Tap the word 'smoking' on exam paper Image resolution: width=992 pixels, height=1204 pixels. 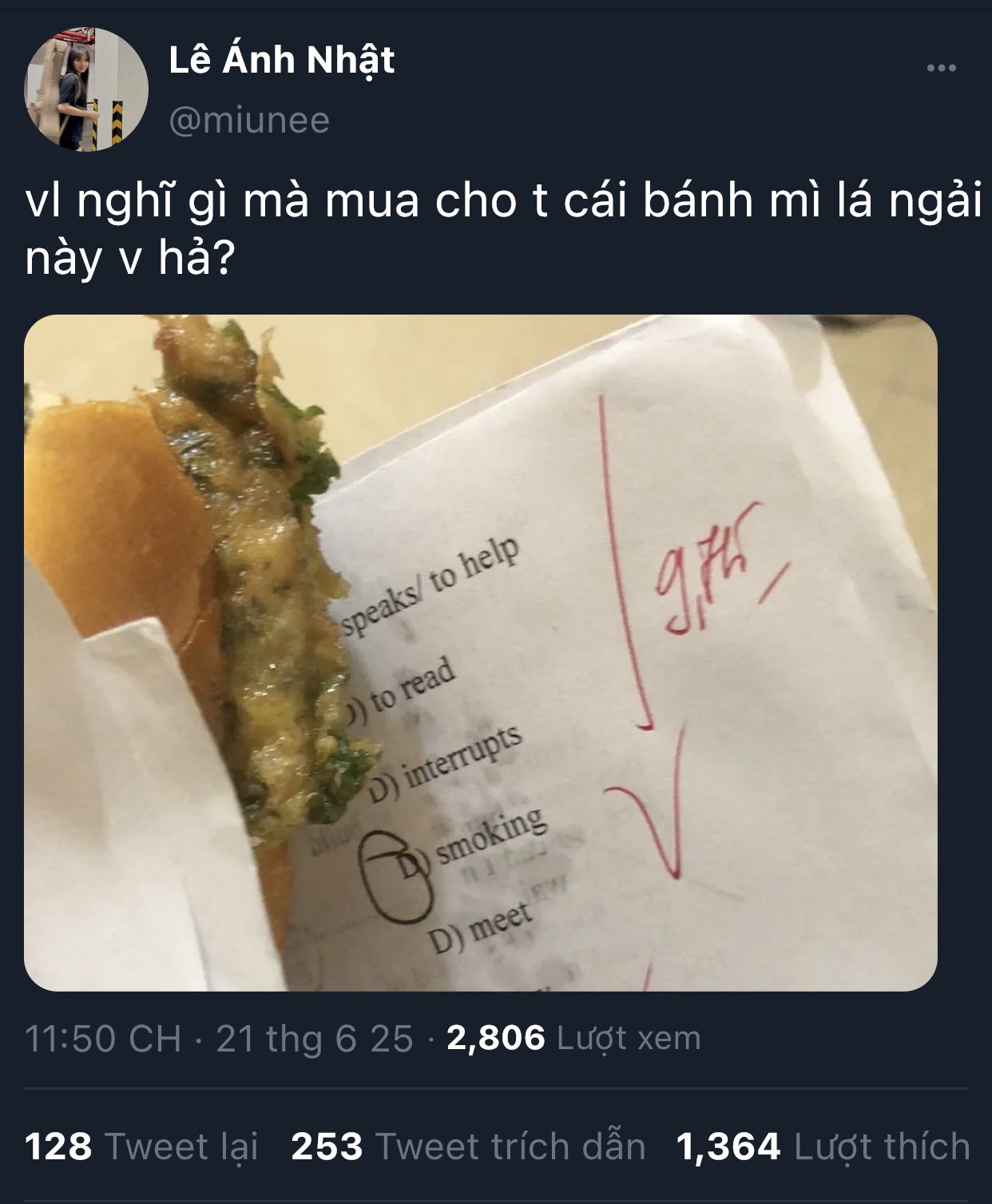(x=491, y=835)
